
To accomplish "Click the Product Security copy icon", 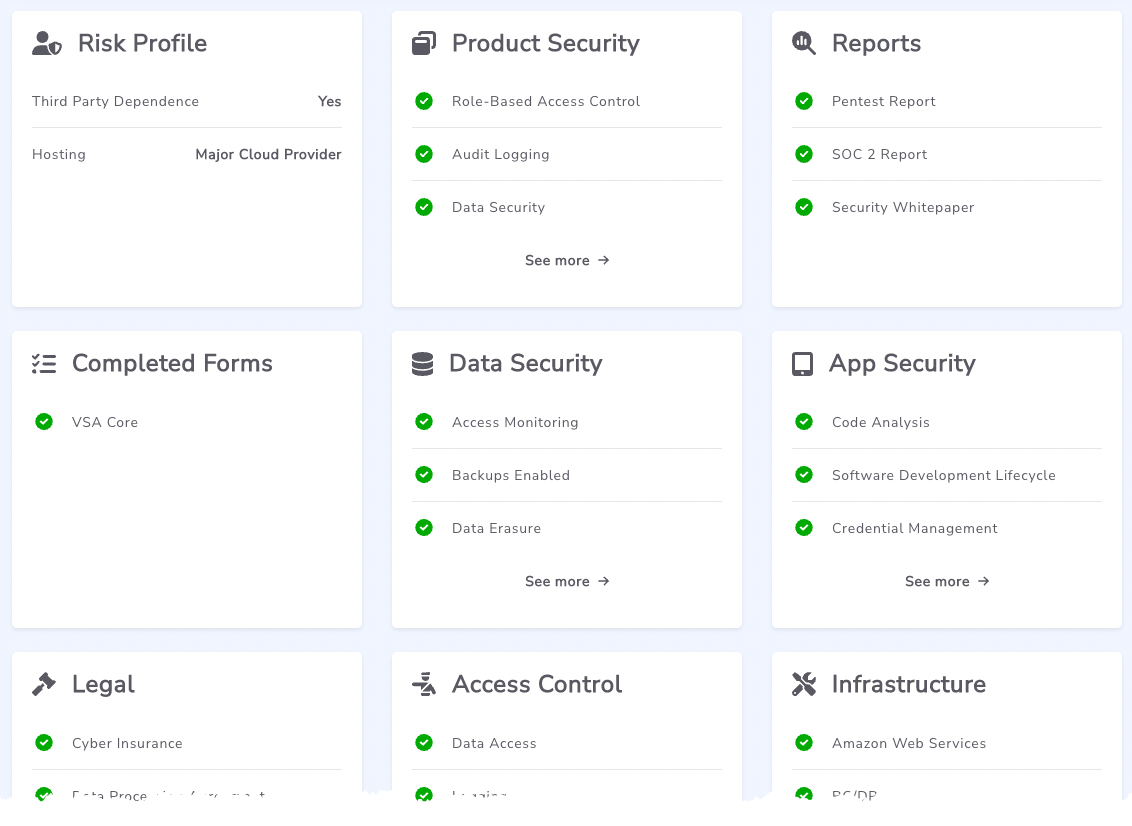I will 424,43.
